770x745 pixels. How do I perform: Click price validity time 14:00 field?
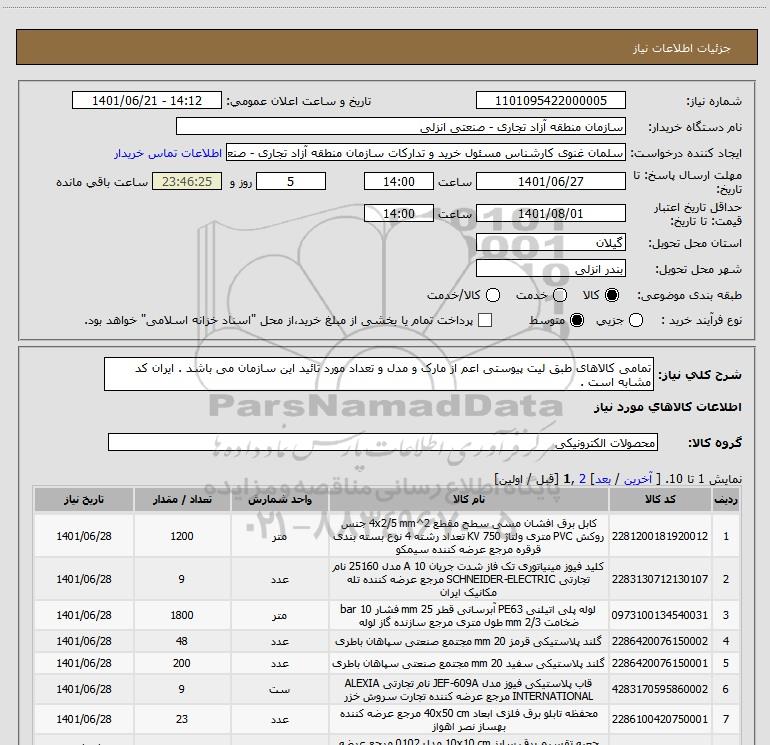point(399,213)
